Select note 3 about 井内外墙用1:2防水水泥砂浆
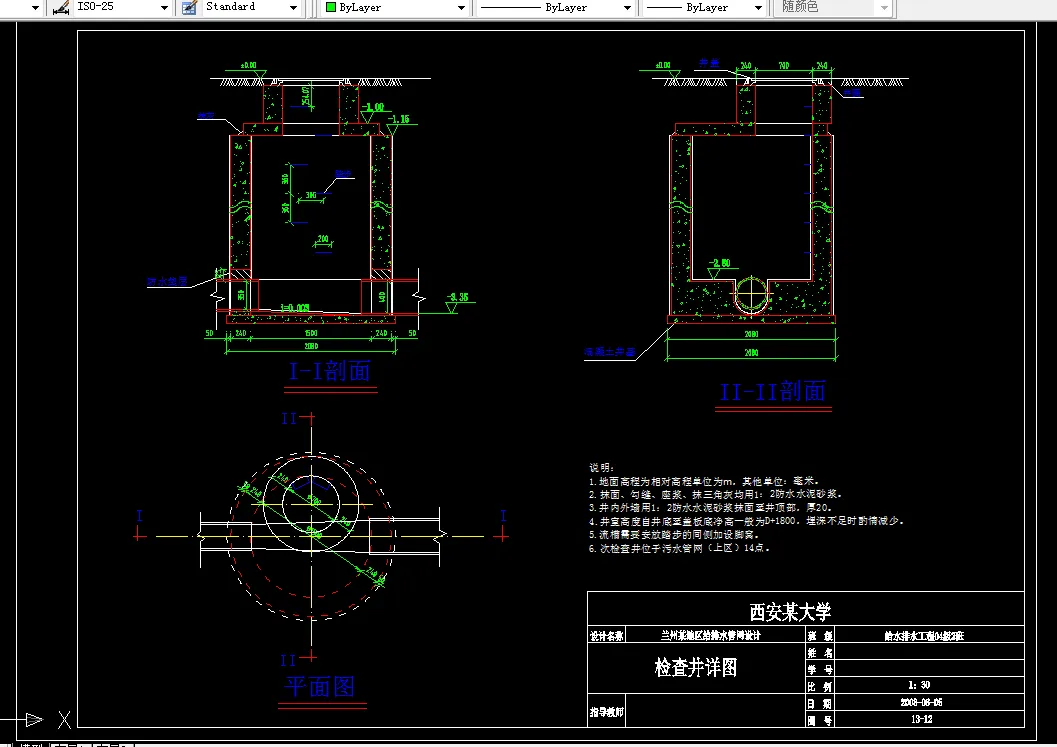Viewport: 1057px width, 747px height. (711, 508)
